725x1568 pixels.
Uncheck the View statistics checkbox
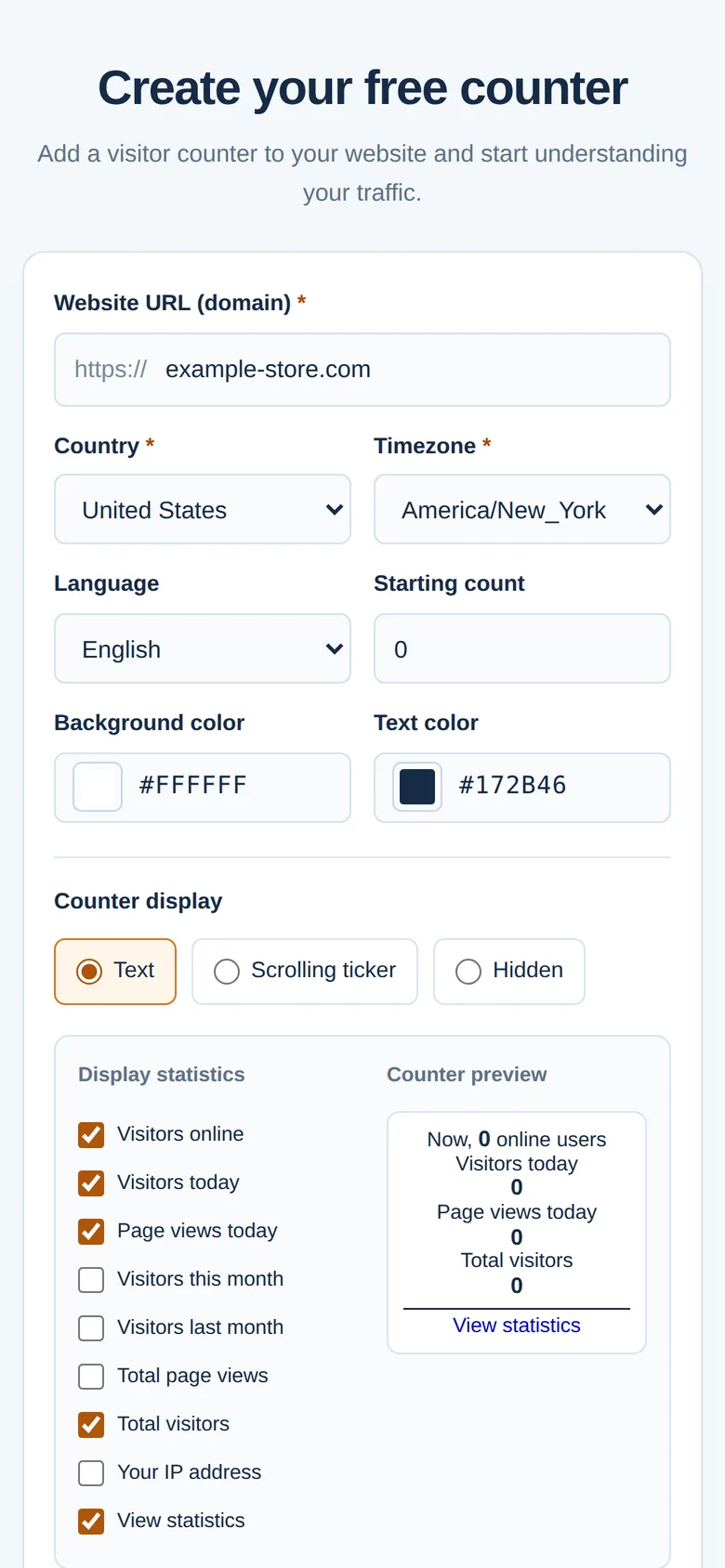coord(91,1522)
